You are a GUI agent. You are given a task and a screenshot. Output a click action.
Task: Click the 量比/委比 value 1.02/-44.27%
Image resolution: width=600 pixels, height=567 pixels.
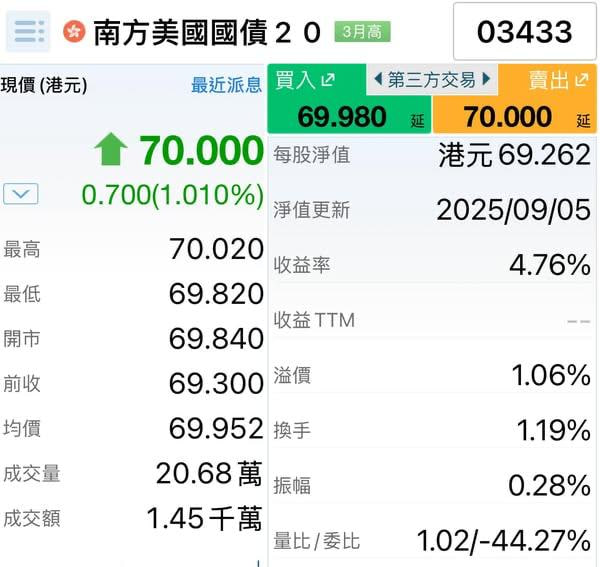[x=504, y=541]
